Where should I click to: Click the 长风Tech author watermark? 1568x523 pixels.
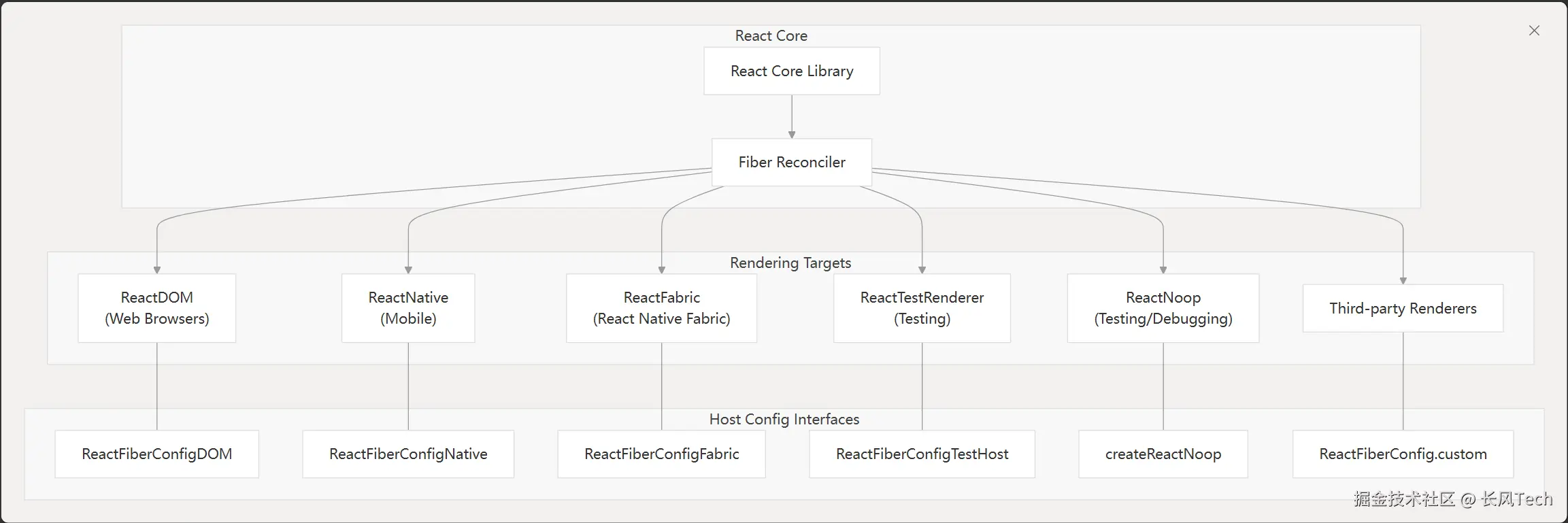1517,500
